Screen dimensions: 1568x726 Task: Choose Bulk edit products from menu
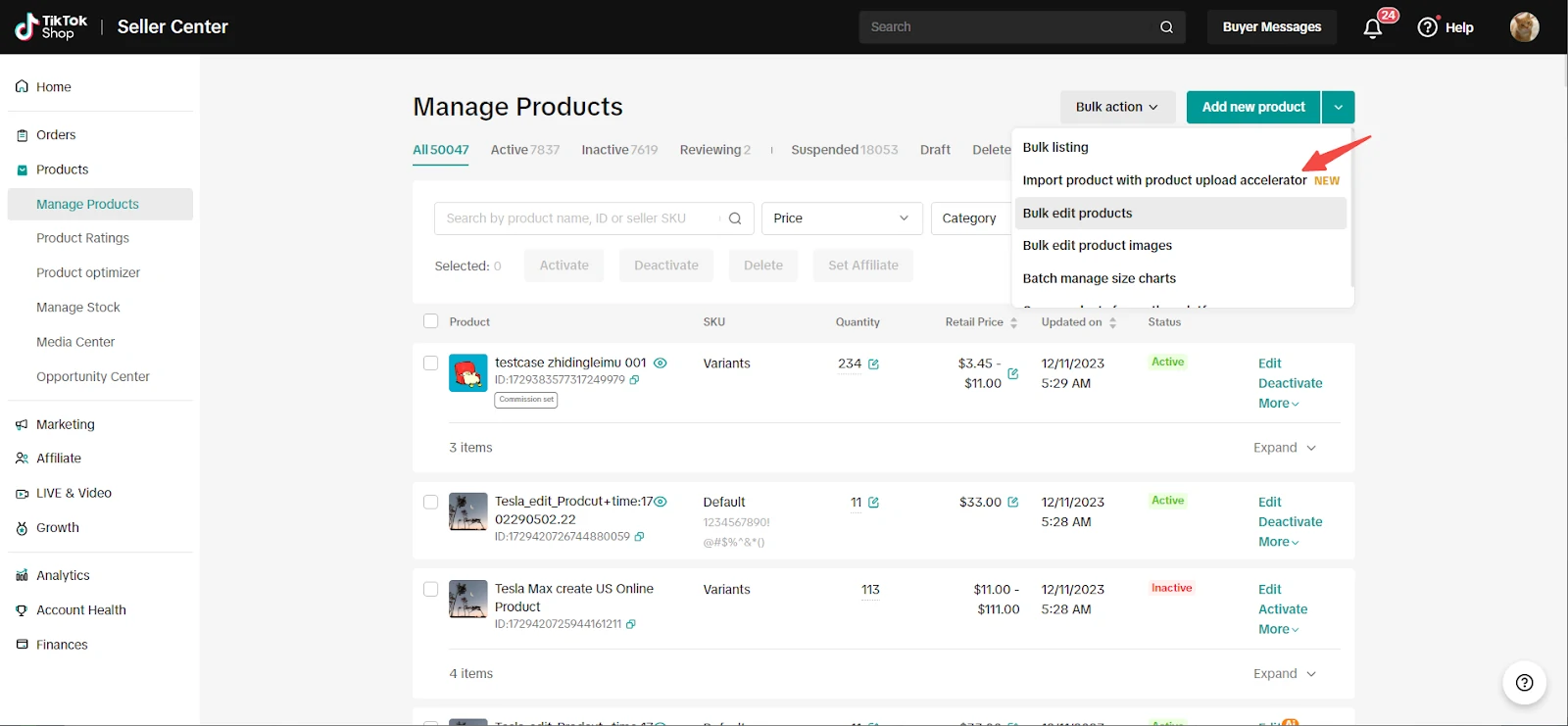(1077, 214)
